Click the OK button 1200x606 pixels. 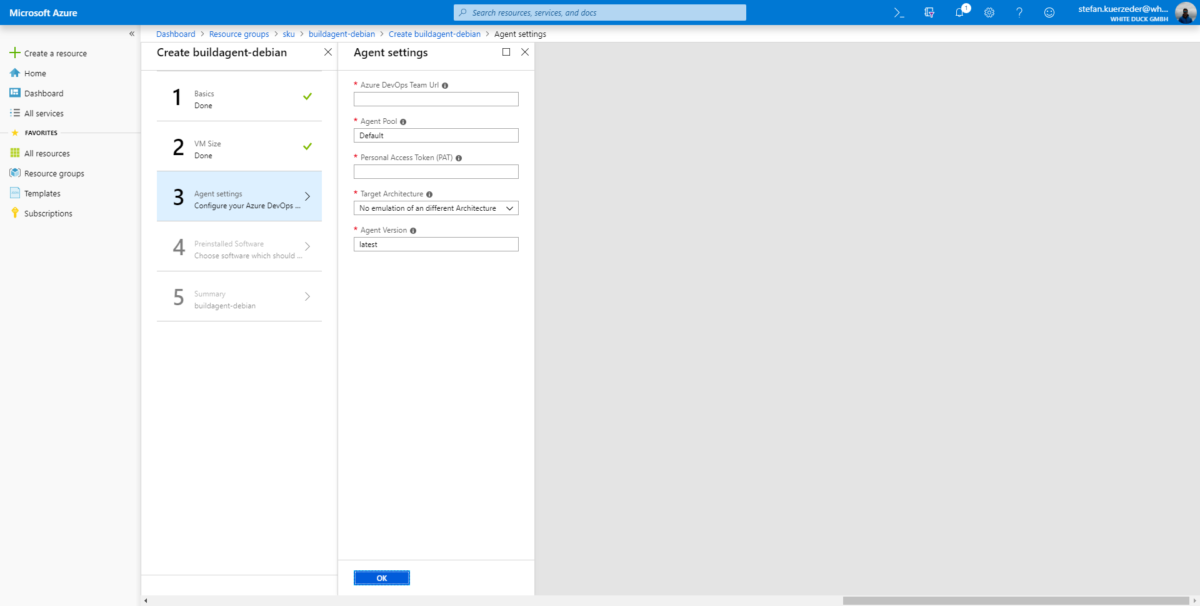(381, 578)
